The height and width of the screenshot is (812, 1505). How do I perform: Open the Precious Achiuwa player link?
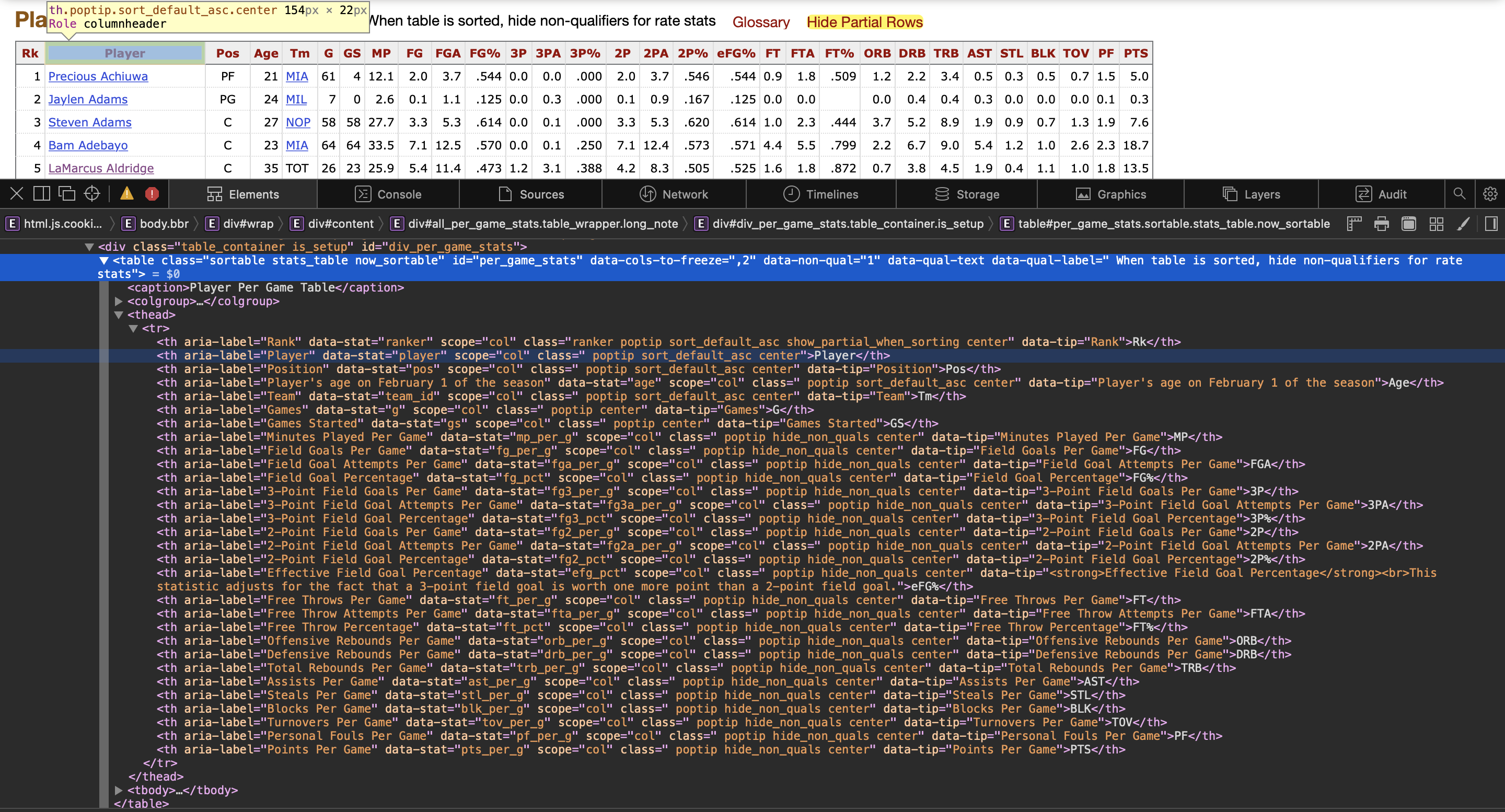coord(98,76)
